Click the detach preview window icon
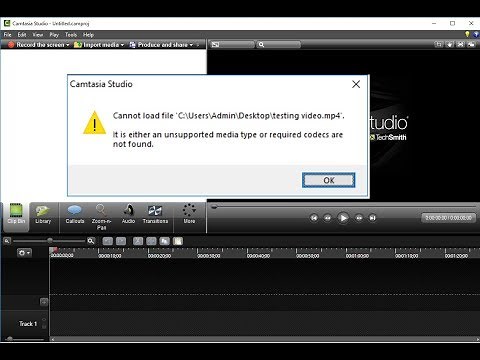This screenshot has width=480, height=360. (x=471, y=44)
